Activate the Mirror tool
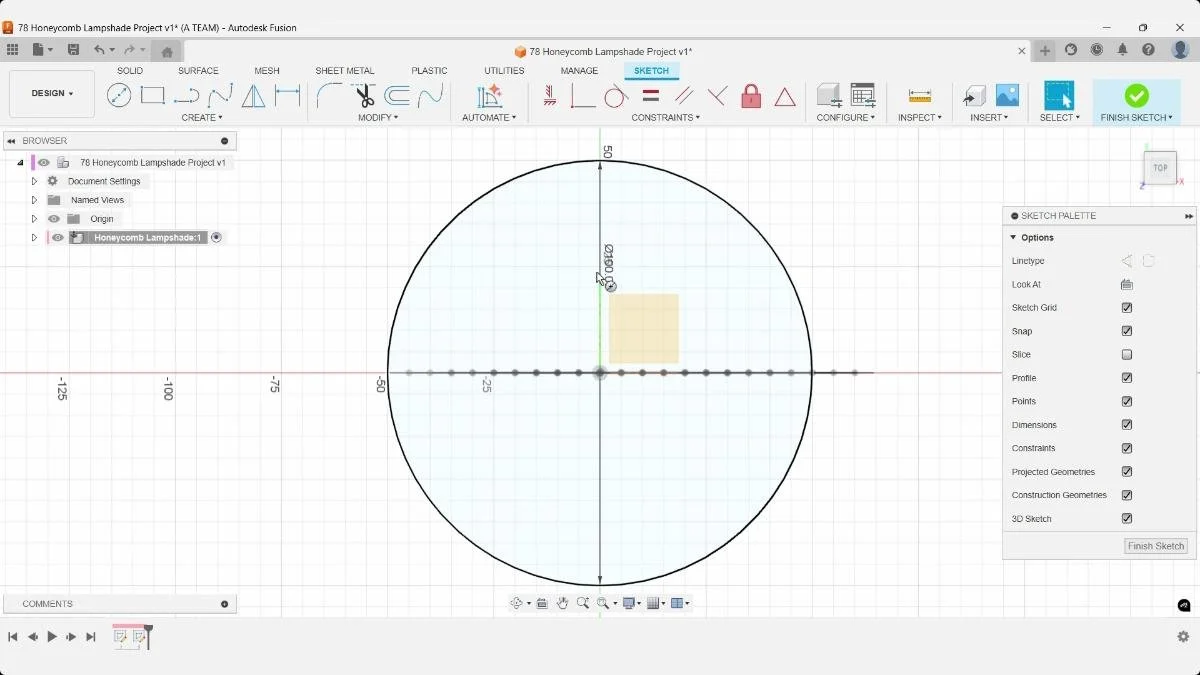The height and width of the screenshot is (675, 1200). pyautogui.click(x=254, y=95)
